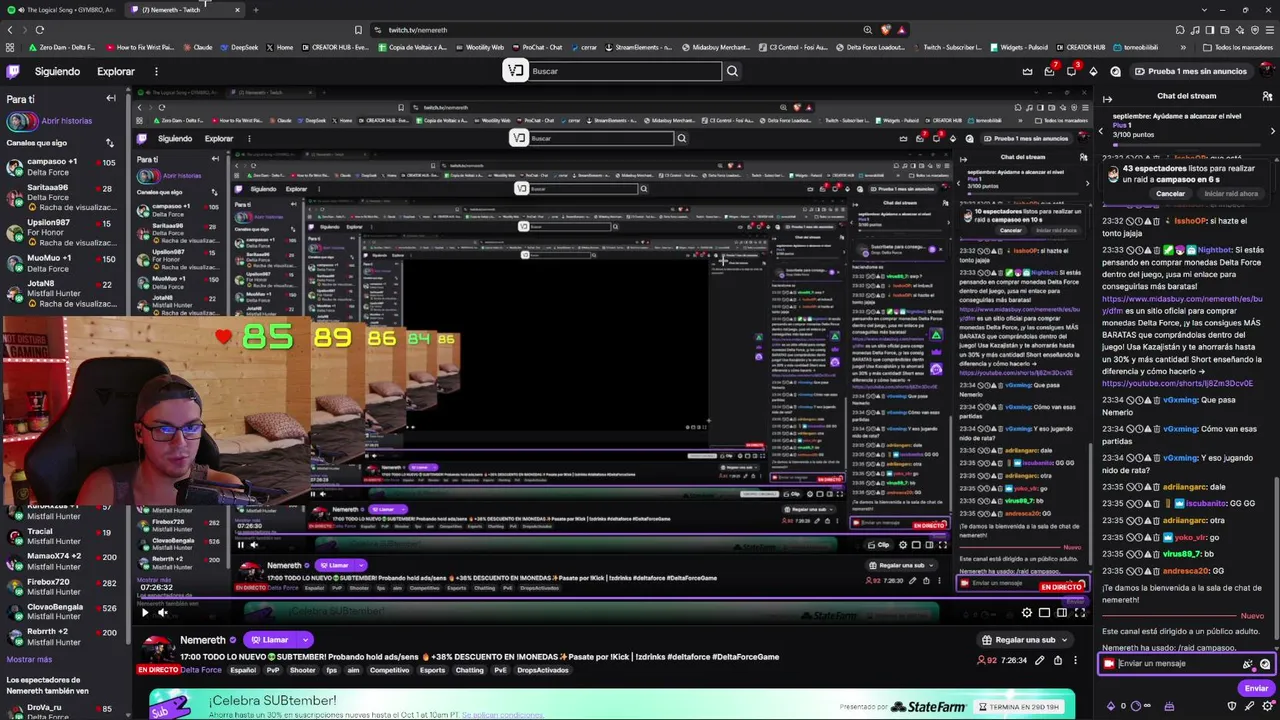This screenshot has width=1280, height=720.
Task: Open the emote picker in chat input
Action: 1265,664
